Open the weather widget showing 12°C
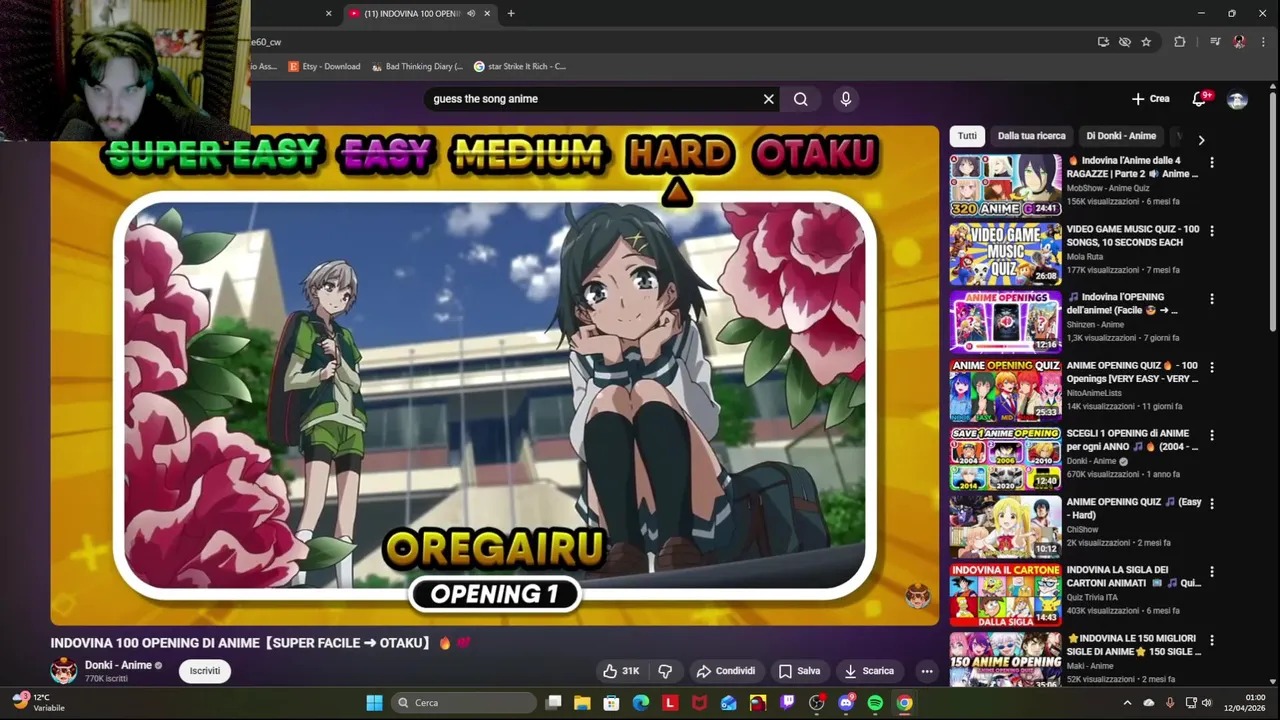 38,702
